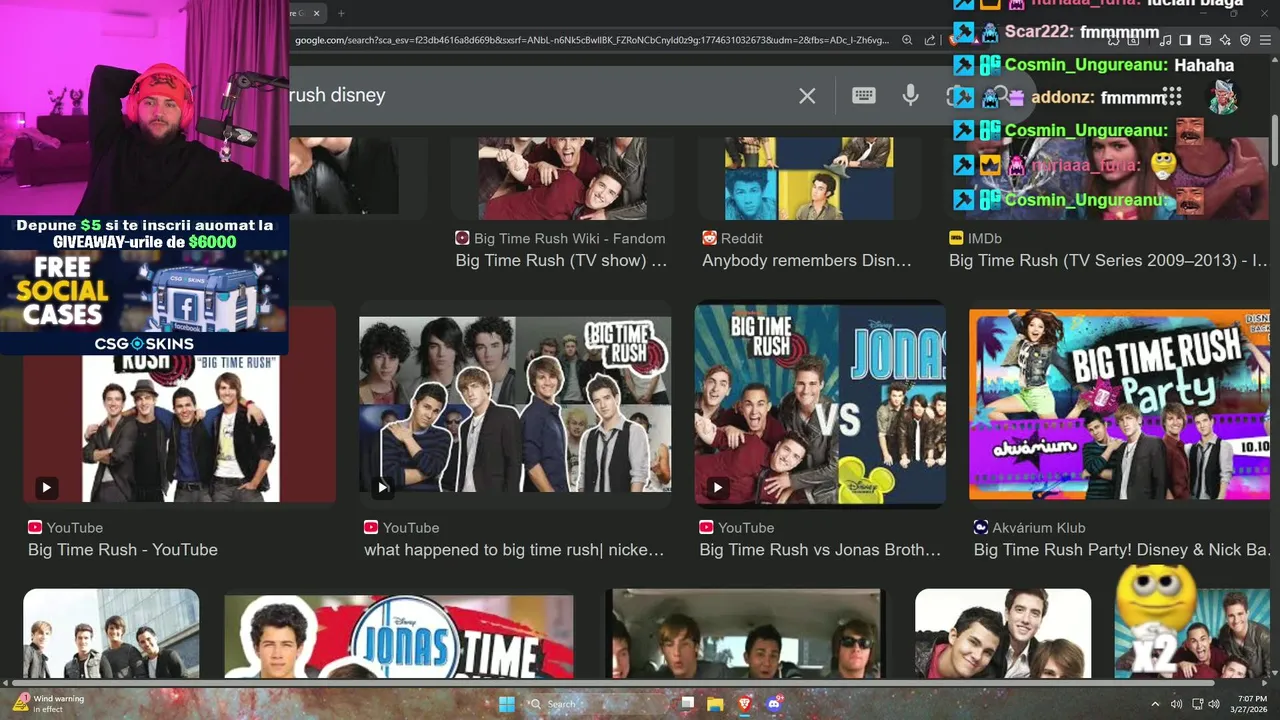Screen dimensions: 1280x720
Task: Open the Brave Leo AI sparkle icon
Action: pyautogui.click(x=1225, y=40)
